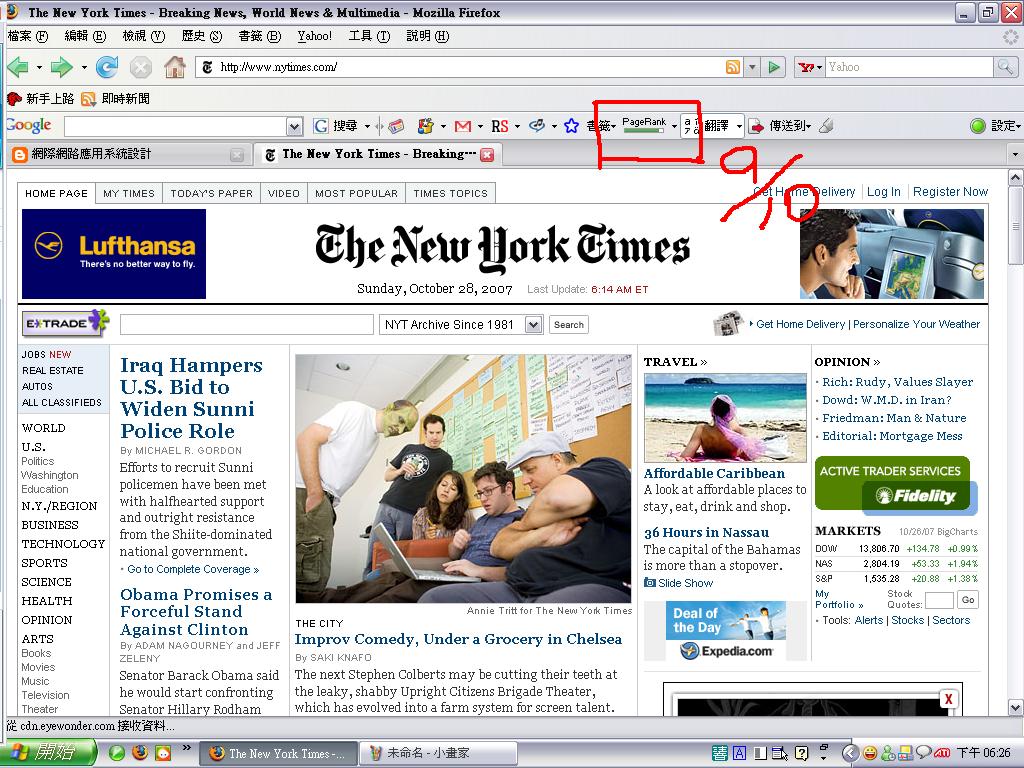This screenshot has height=768, width=1024.
Task: Open the 書籤 (B) menu
Action: [259, 36]
